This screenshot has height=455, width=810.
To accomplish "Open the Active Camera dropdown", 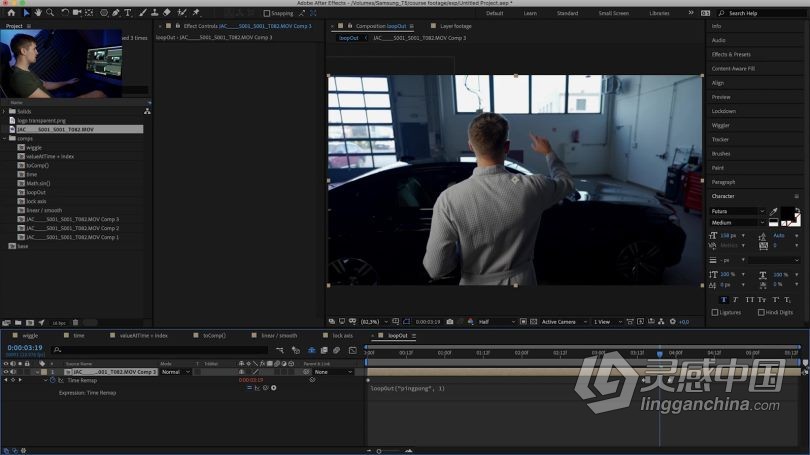I will (564, 322).
